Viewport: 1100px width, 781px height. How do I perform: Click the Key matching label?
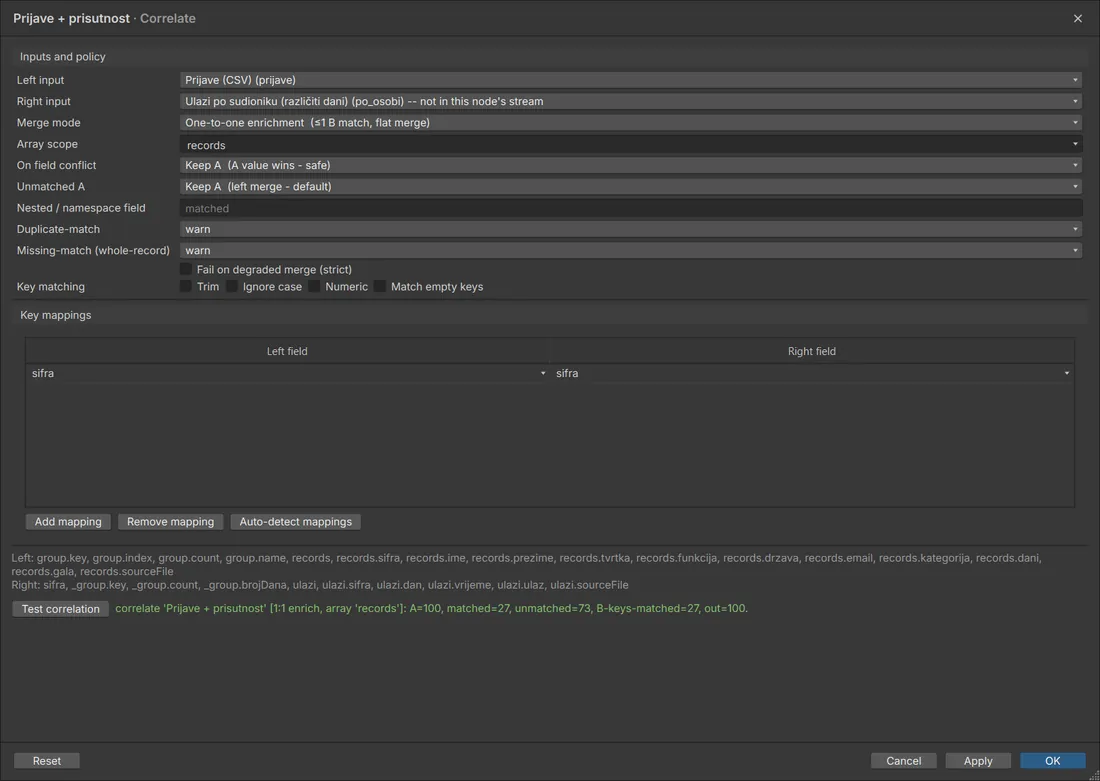tap(51, 287)
